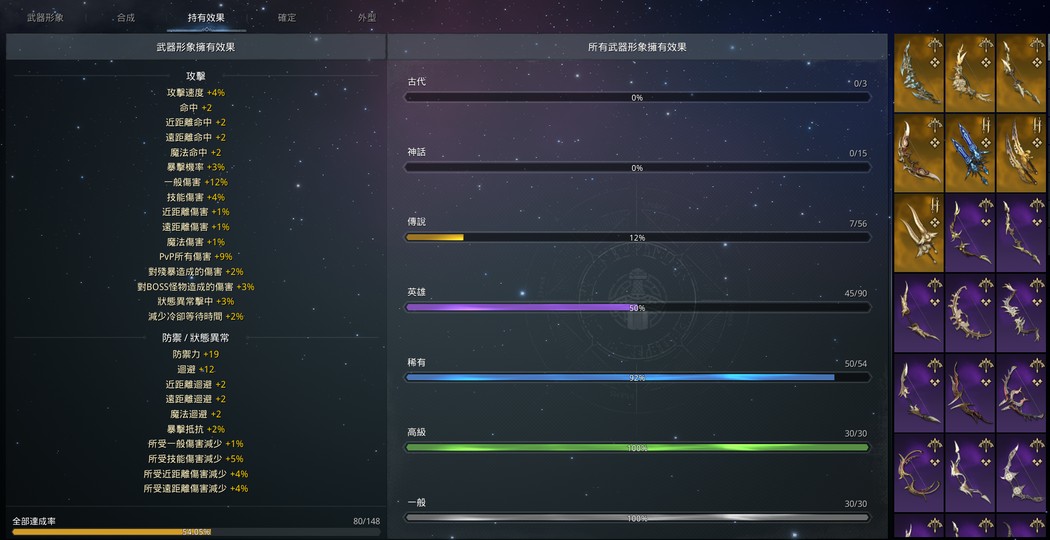The image size is (1050, 540).
Task: Click the 英雄 purple progress bar
Action: (x=637, y=308)
